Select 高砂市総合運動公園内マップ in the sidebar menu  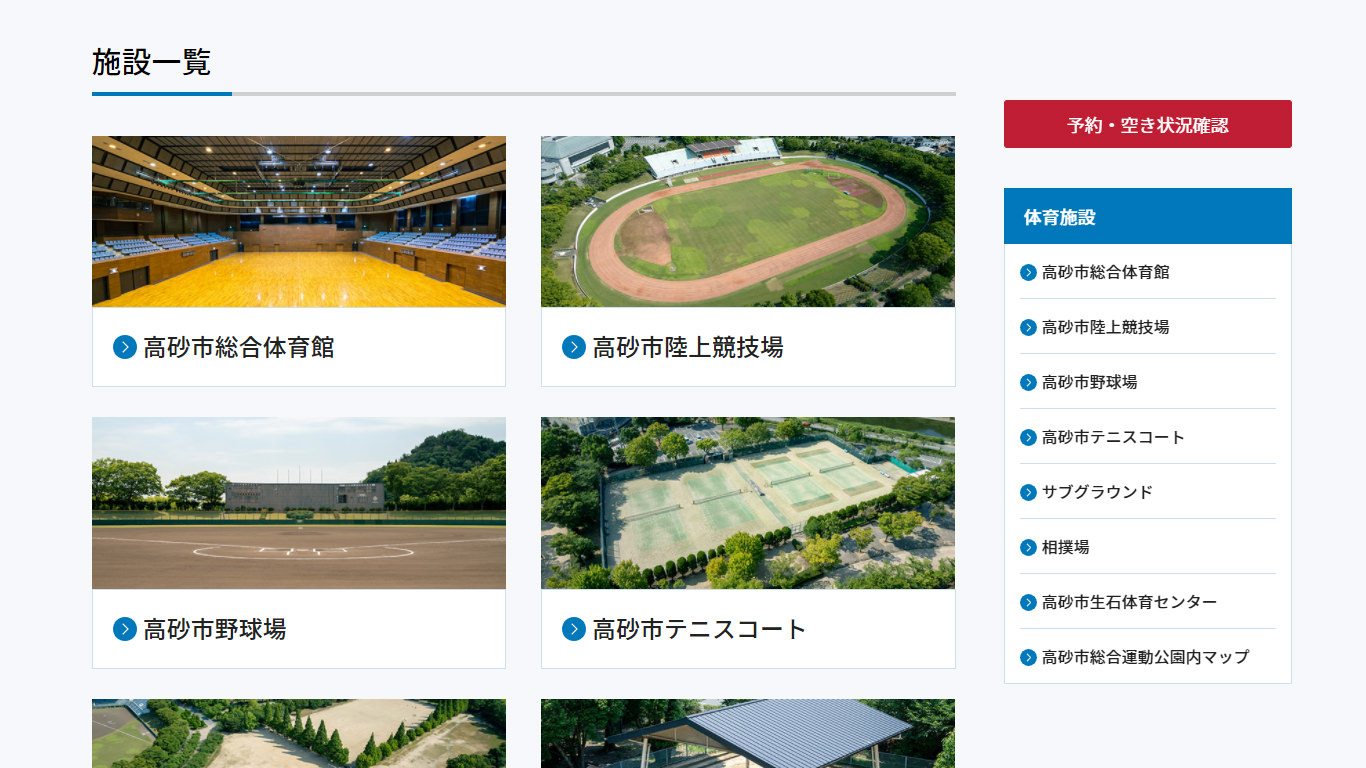pyautogui.click(x=1145, y=657)
